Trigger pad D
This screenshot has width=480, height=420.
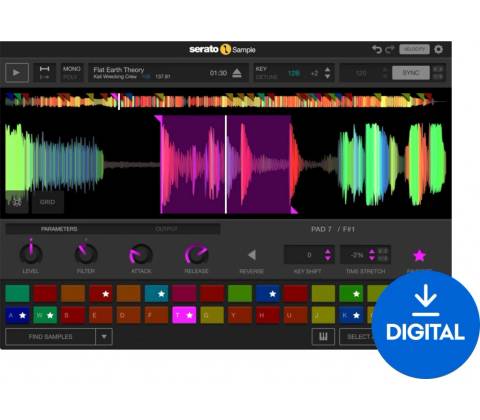[128, 315]
